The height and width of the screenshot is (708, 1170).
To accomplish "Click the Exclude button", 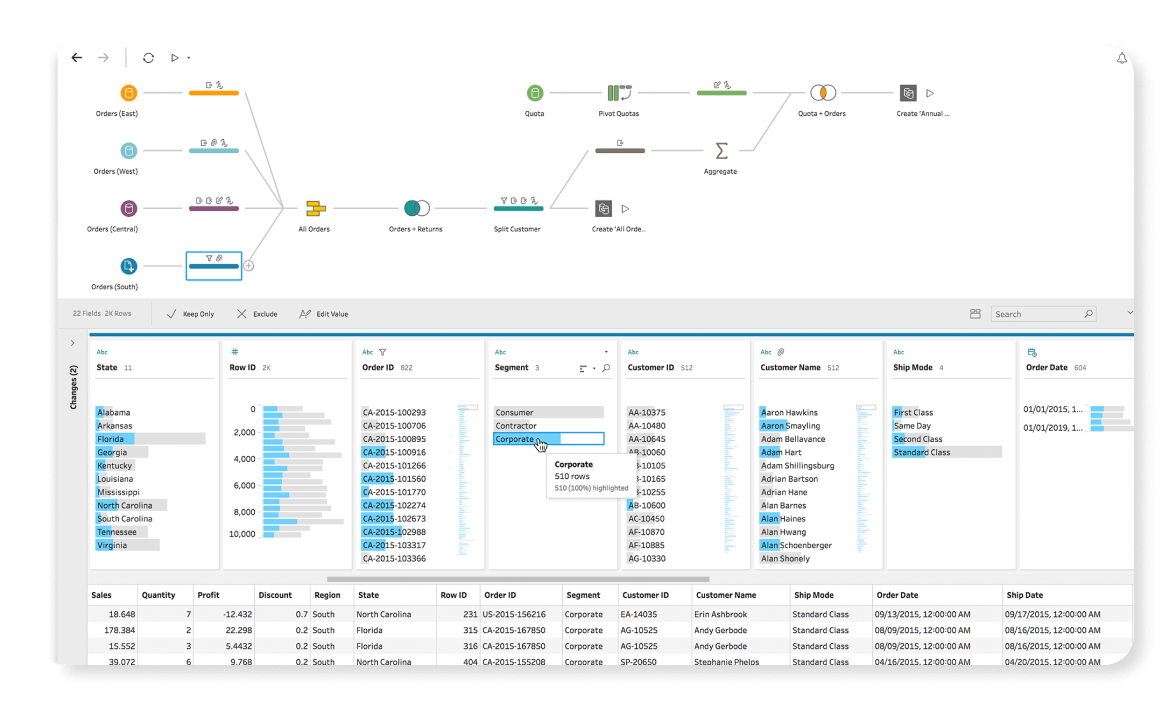I will click(x=257, y=314).
